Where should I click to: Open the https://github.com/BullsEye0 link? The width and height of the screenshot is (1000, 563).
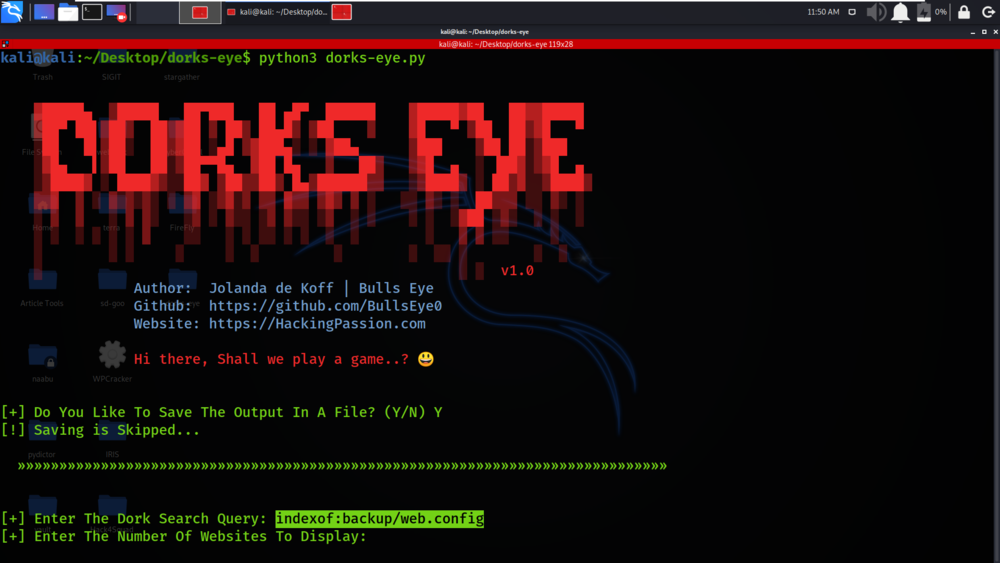coord(325,306)
